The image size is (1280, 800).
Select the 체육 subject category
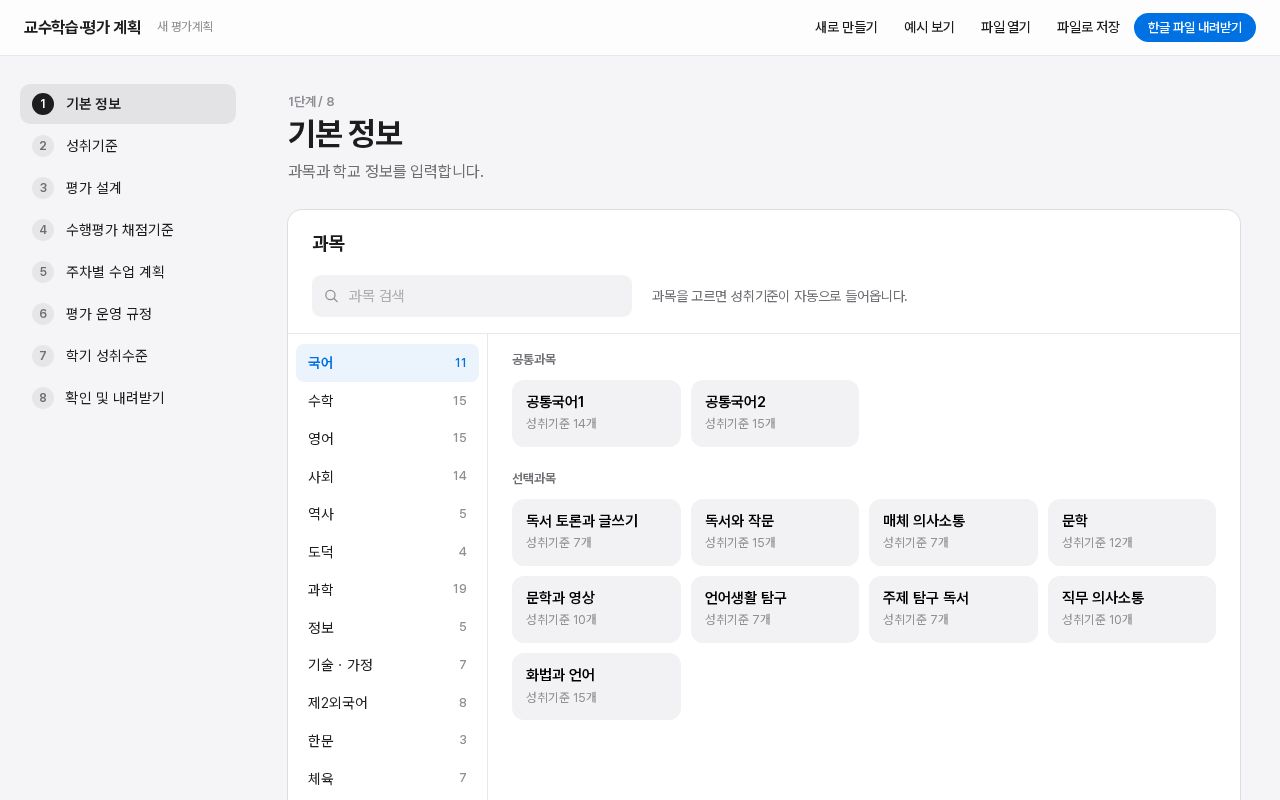point(387,778)
